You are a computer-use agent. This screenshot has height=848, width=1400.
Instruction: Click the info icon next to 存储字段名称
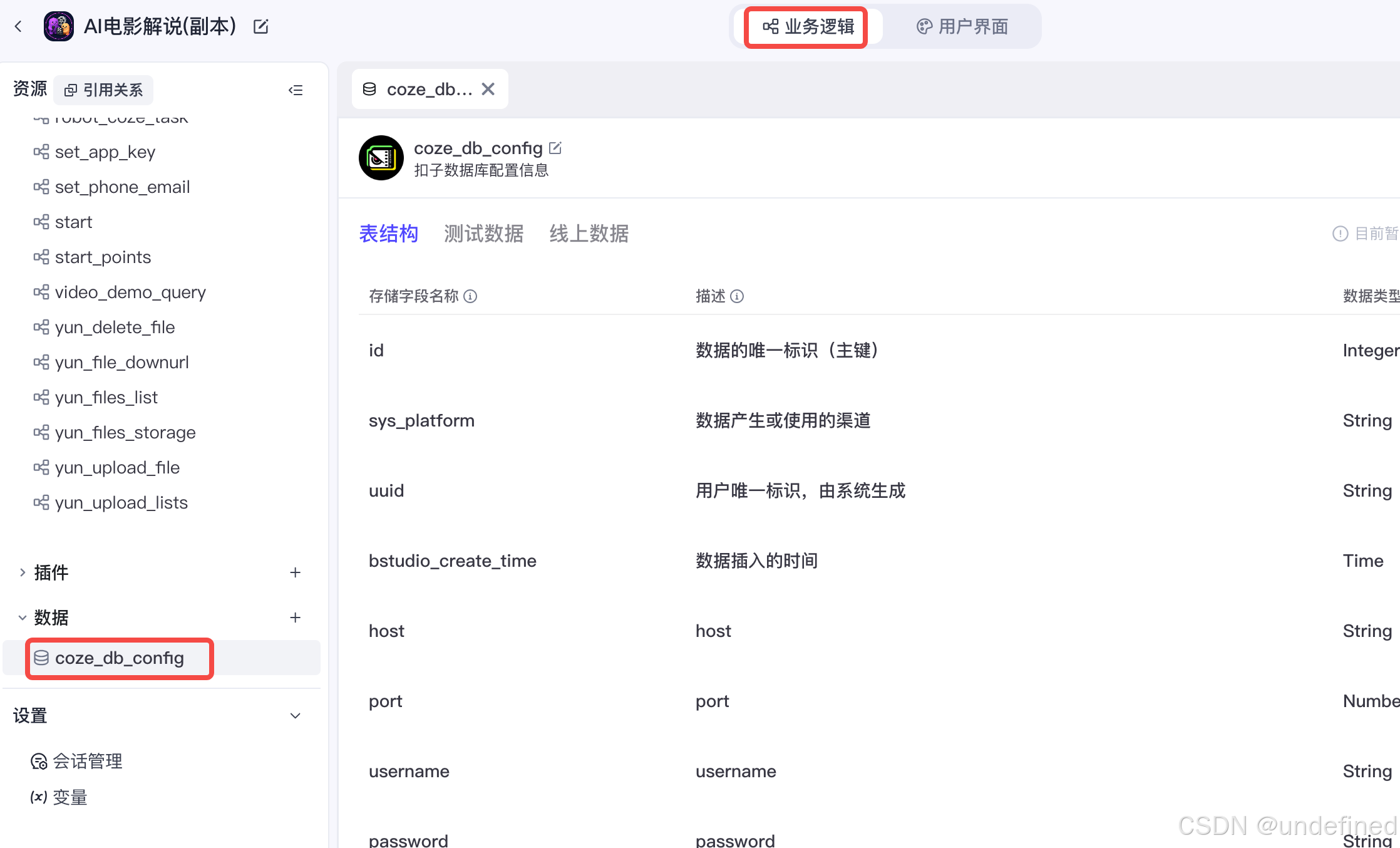click(471, 296)
